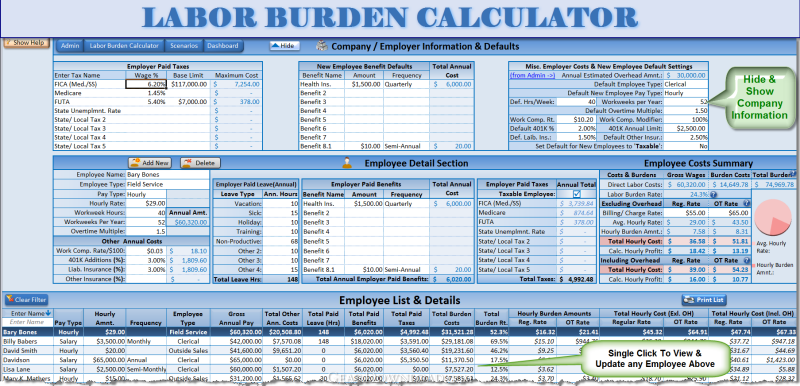Click the Gross Annual Pay column header
The height and width of the screenshot is (386, 800).
pyautogui.click(x=236, y=318)
